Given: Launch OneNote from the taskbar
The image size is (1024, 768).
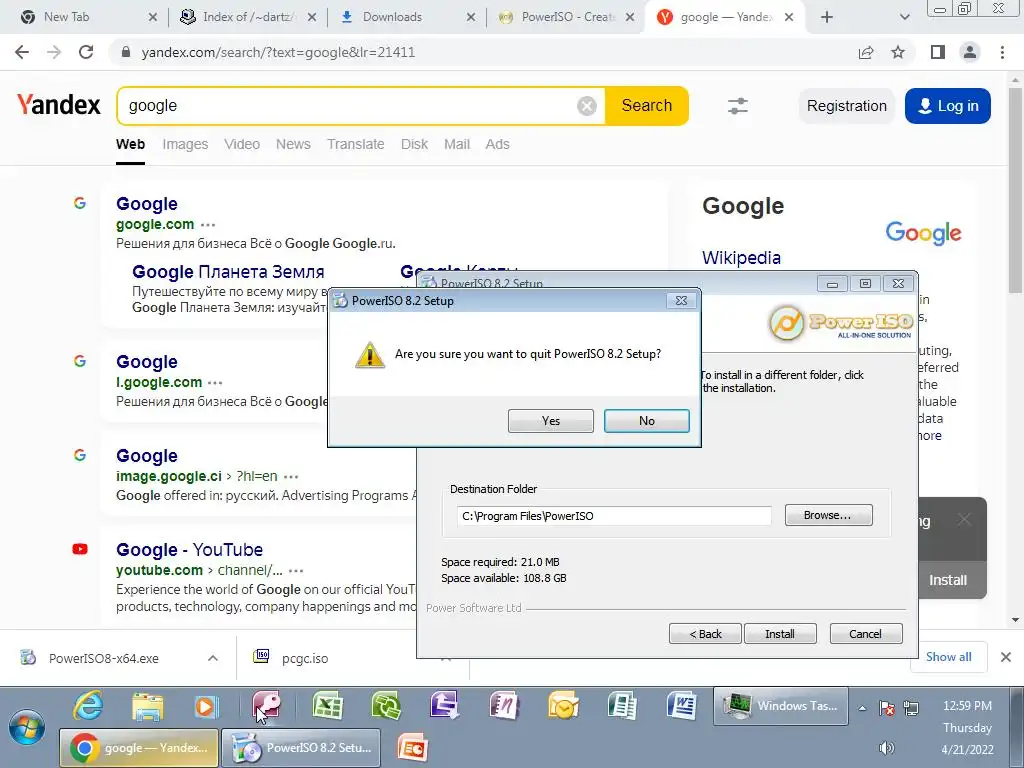Looking at the screenshot, I should pyautogui.click(x=504, y=705).
